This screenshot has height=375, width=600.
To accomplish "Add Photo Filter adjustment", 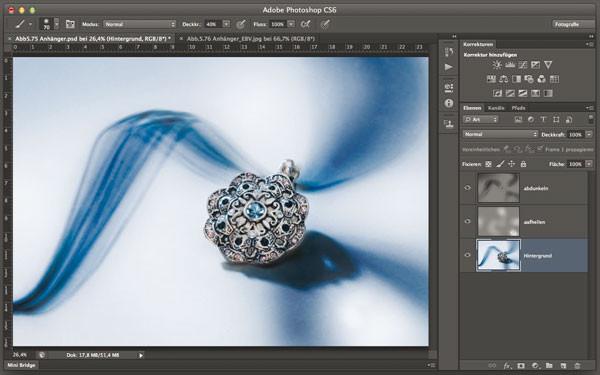I will tap(529, 79).
